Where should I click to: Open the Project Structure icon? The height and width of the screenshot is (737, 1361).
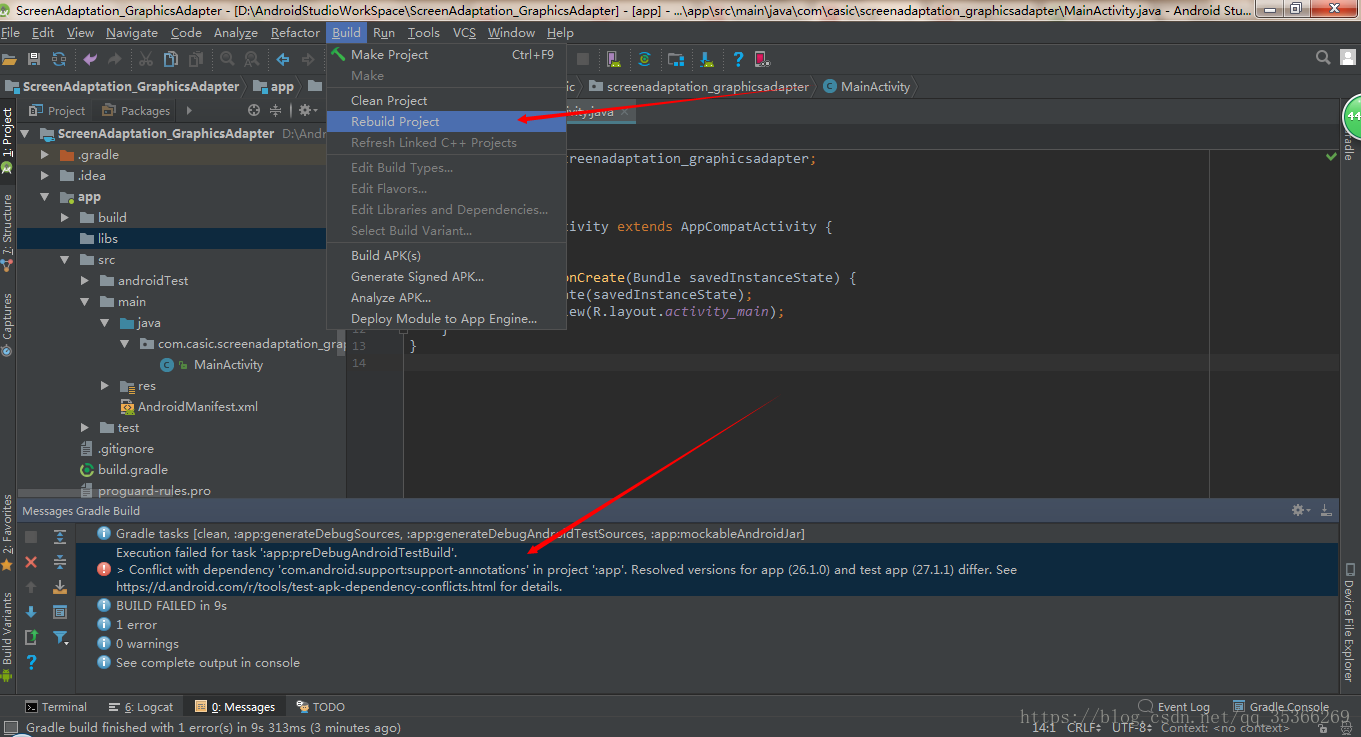click(x=676, y=60)
